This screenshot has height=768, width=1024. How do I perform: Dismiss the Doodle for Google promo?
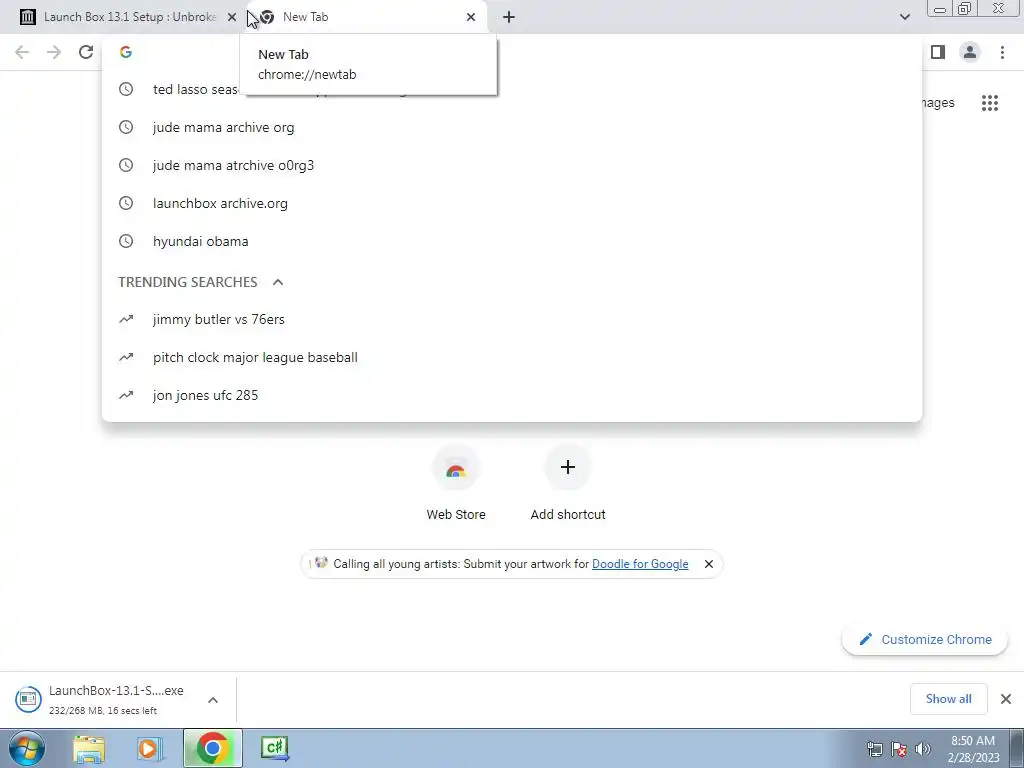(x=709, y=564)
